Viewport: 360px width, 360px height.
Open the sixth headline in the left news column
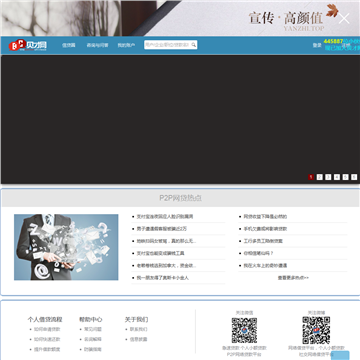tap(162, 278)
